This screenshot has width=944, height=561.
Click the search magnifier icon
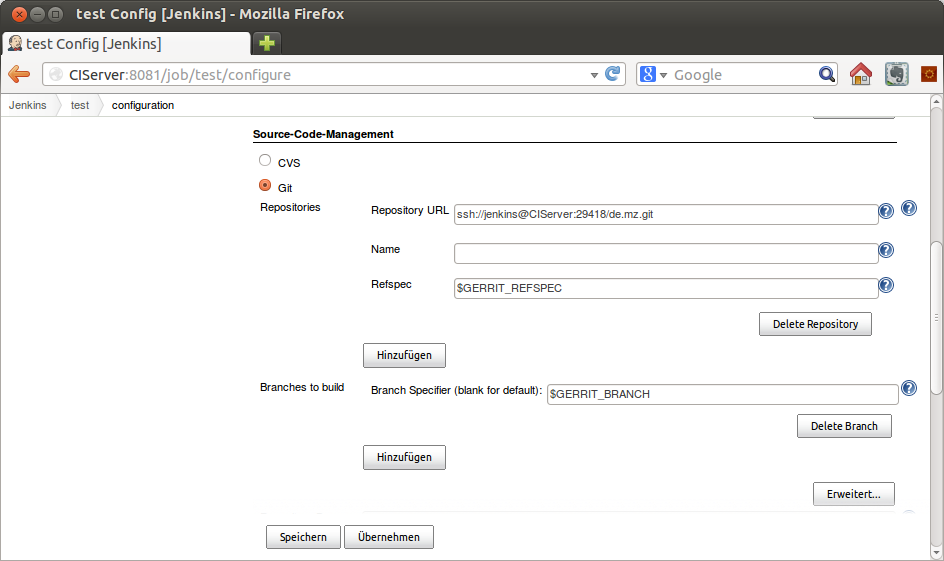[827, 75]
